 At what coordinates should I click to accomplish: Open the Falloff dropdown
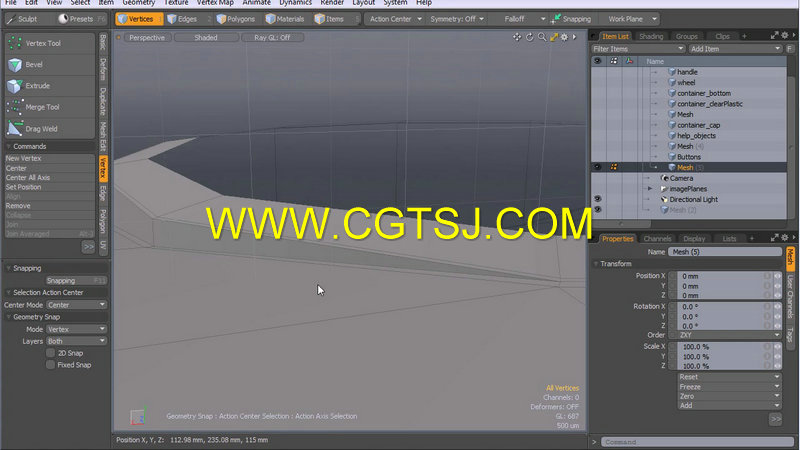coord(518,19)
